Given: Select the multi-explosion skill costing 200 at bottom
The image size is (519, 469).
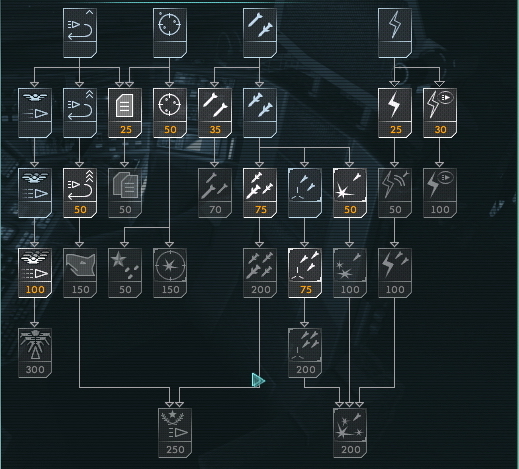Looking at the screenshot, I should click(x=350, y=433).
